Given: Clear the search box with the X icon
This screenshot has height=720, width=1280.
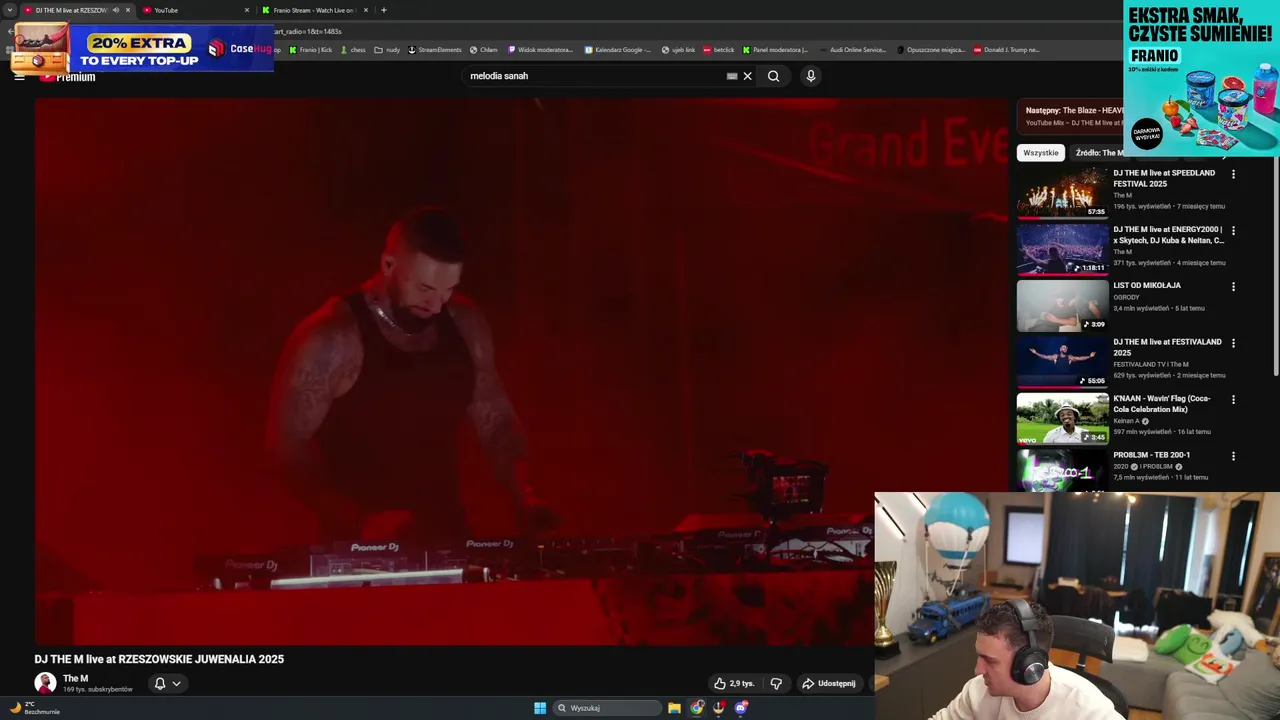Looking at the screenshot, I should click(747, 76).
